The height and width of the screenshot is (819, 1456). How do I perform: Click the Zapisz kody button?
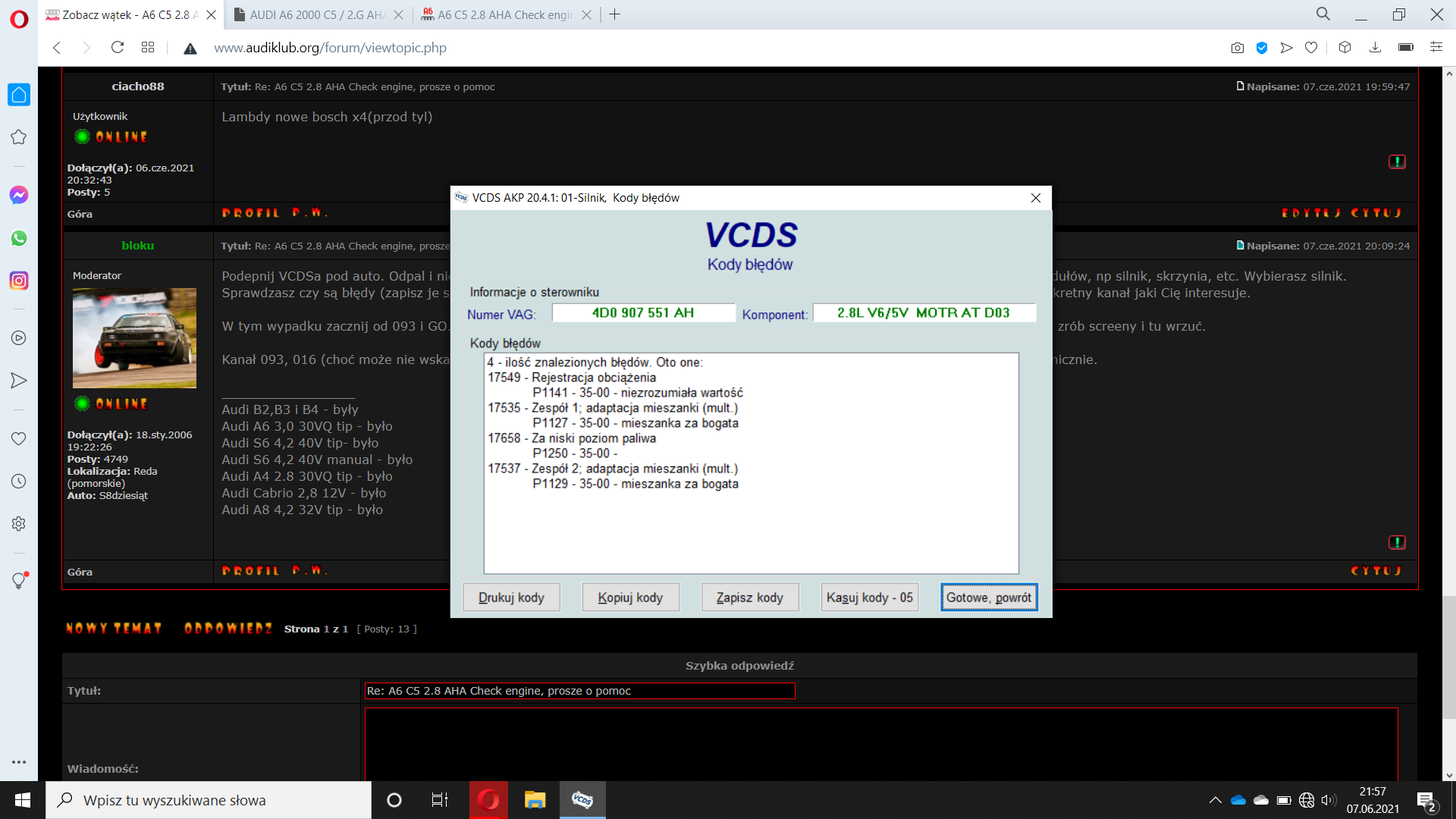(750, 598)
